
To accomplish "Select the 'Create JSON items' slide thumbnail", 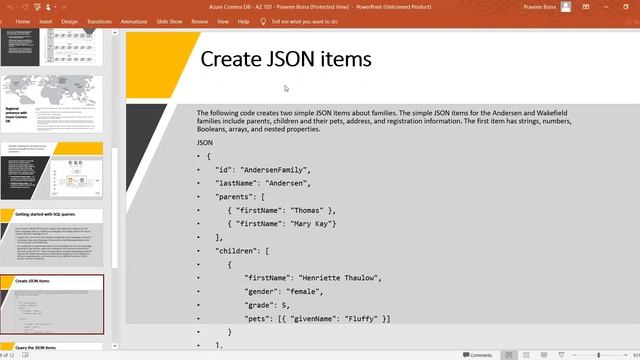I will coord(52,304).
